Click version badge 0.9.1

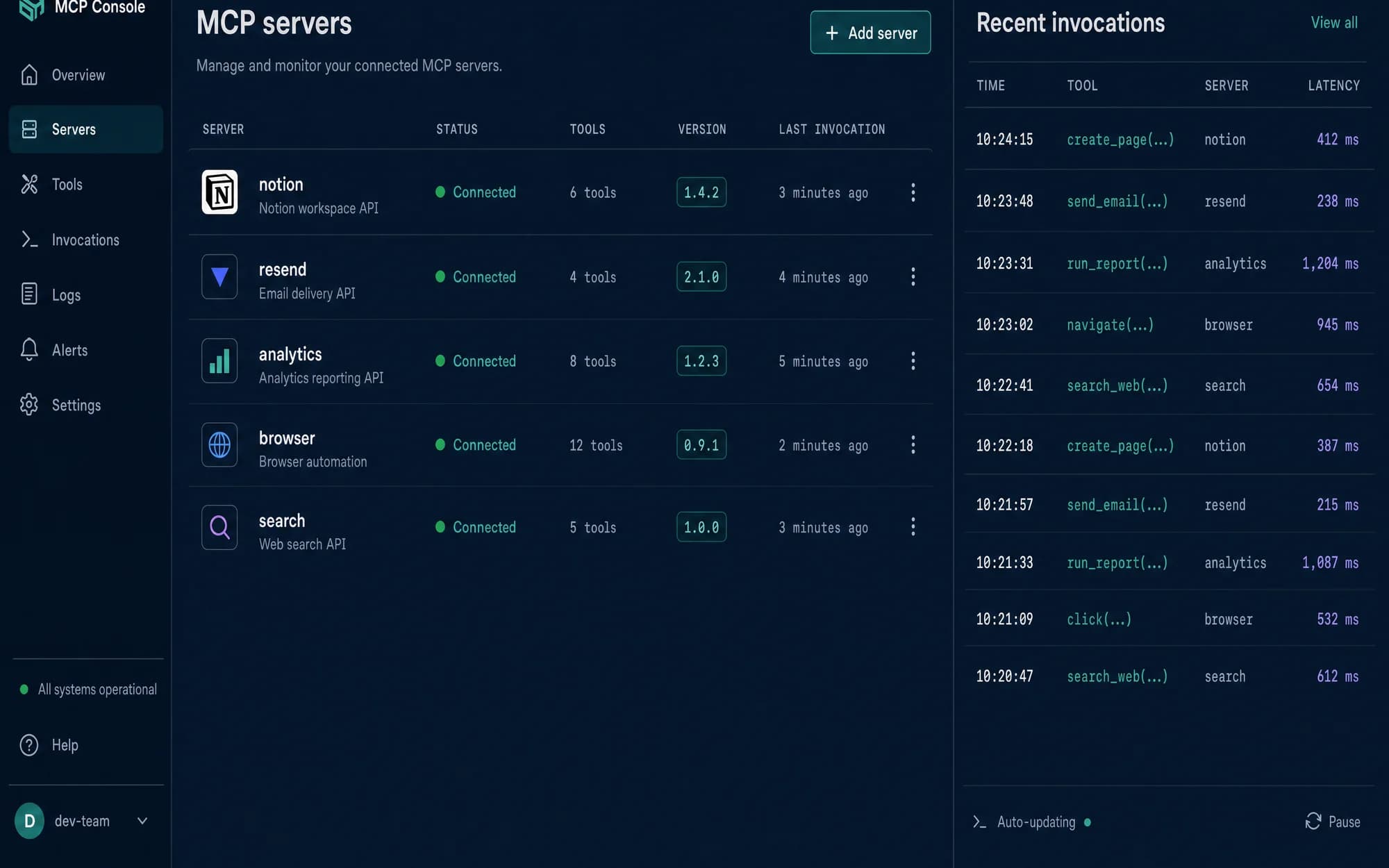(701, 445)
